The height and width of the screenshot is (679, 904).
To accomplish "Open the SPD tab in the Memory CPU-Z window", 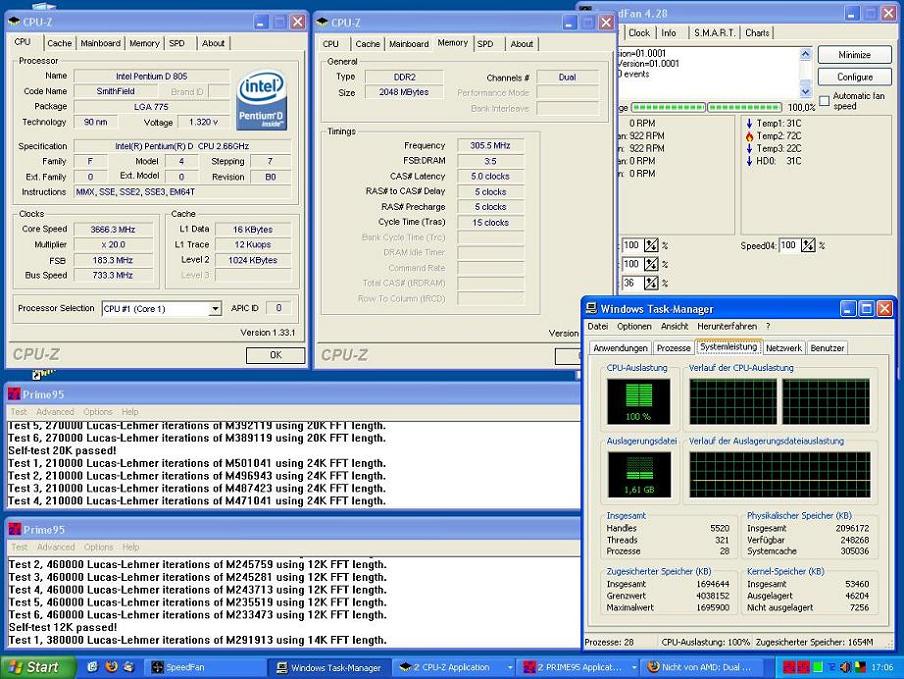I will pyautogui.click(x=485, y=43).
